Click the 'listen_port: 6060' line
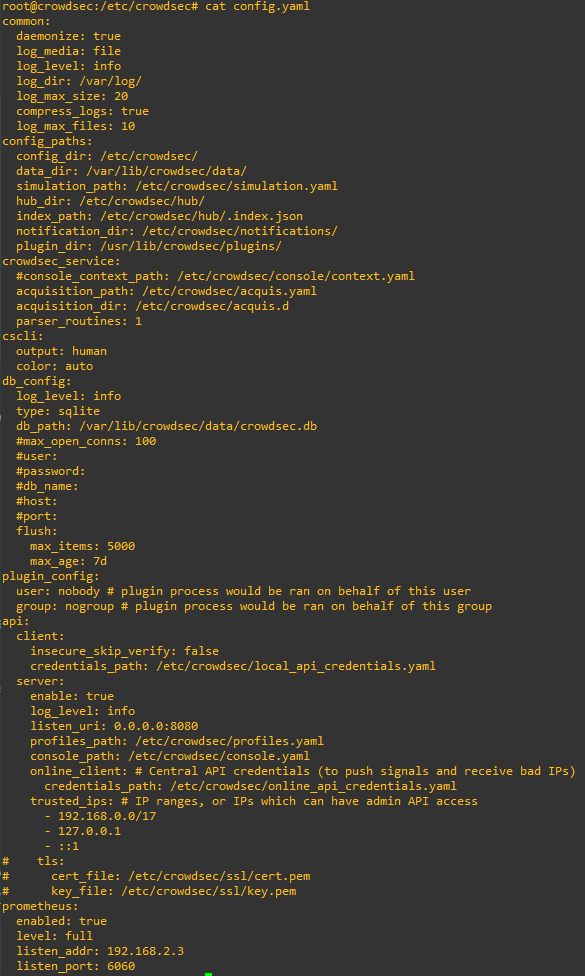The image size is (585, 976). click(75, 966)
